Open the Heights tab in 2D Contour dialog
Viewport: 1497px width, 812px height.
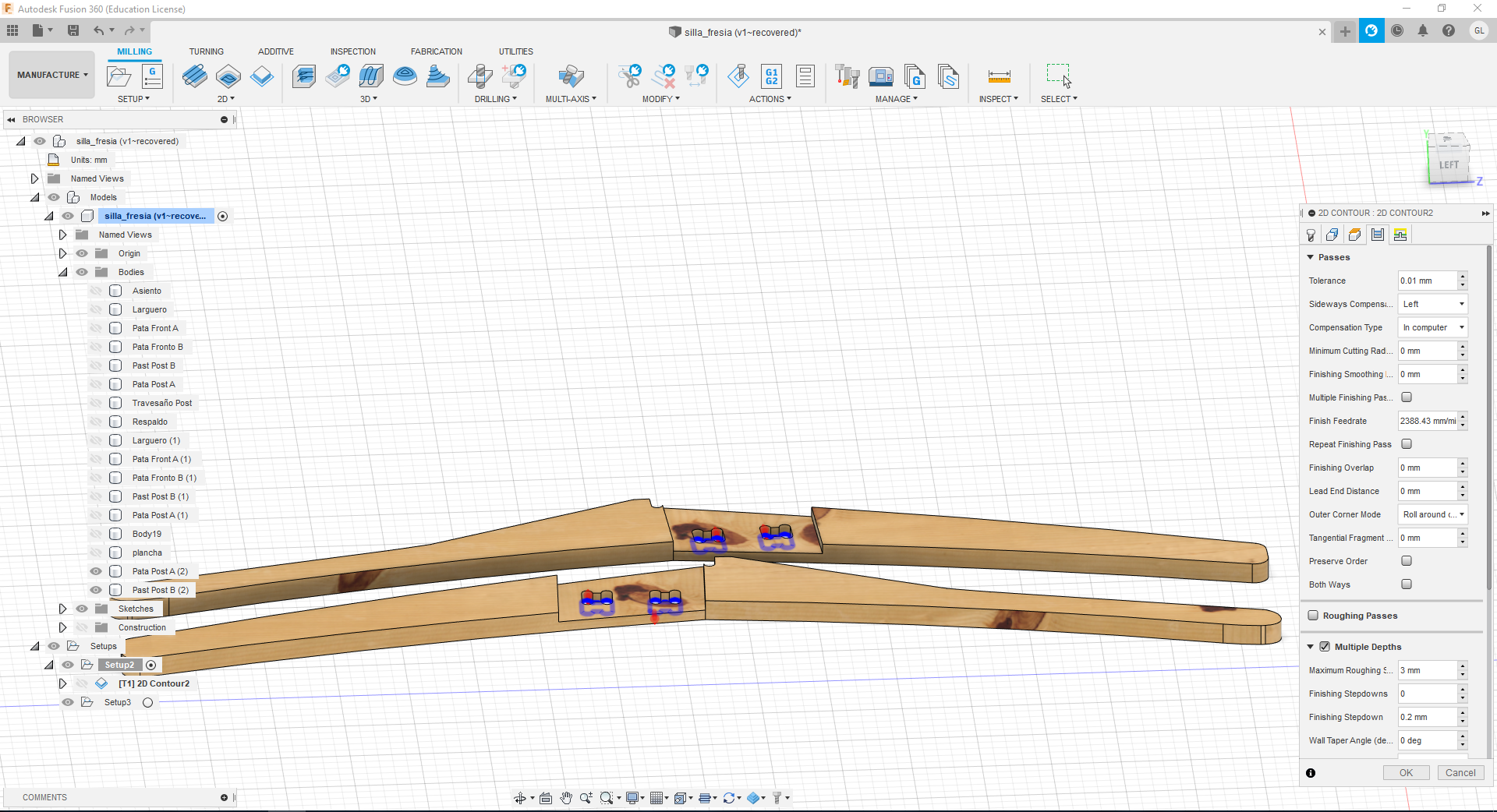[1355, 235]
